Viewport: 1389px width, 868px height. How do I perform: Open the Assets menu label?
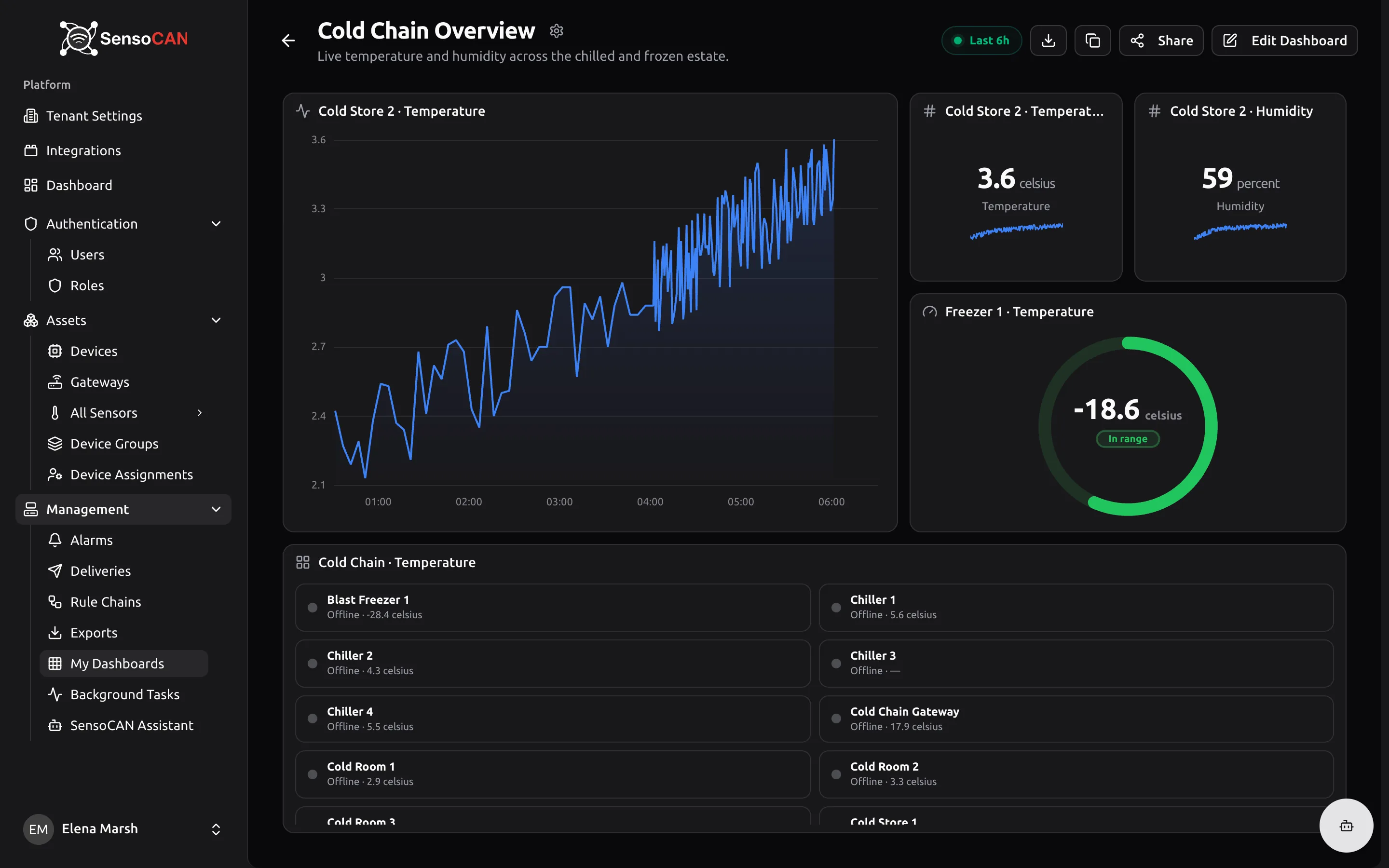click(x=66, y=320)
